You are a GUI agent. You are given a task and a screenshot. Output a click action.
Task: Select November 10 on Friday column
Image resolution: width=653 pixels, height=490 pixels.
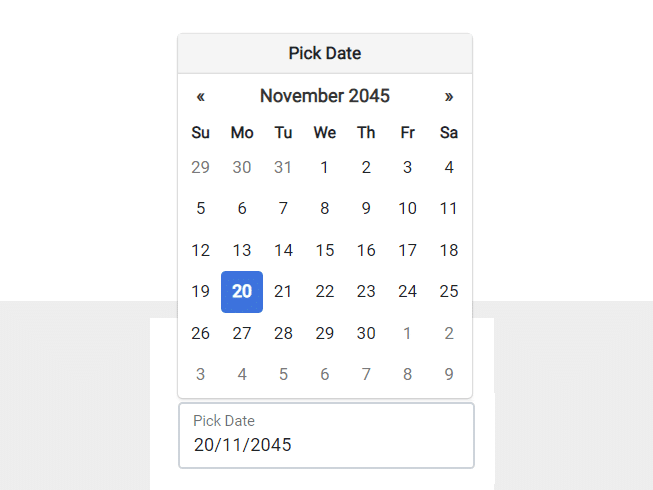[x=407, y=209]
